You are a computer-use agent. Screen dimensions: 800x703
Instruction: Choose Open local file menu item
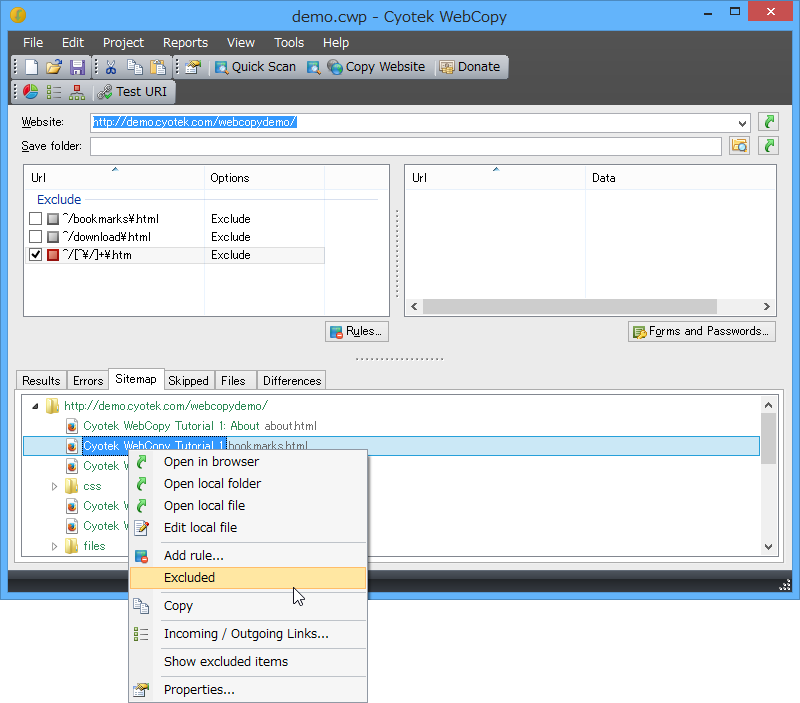tap(248, 506)
